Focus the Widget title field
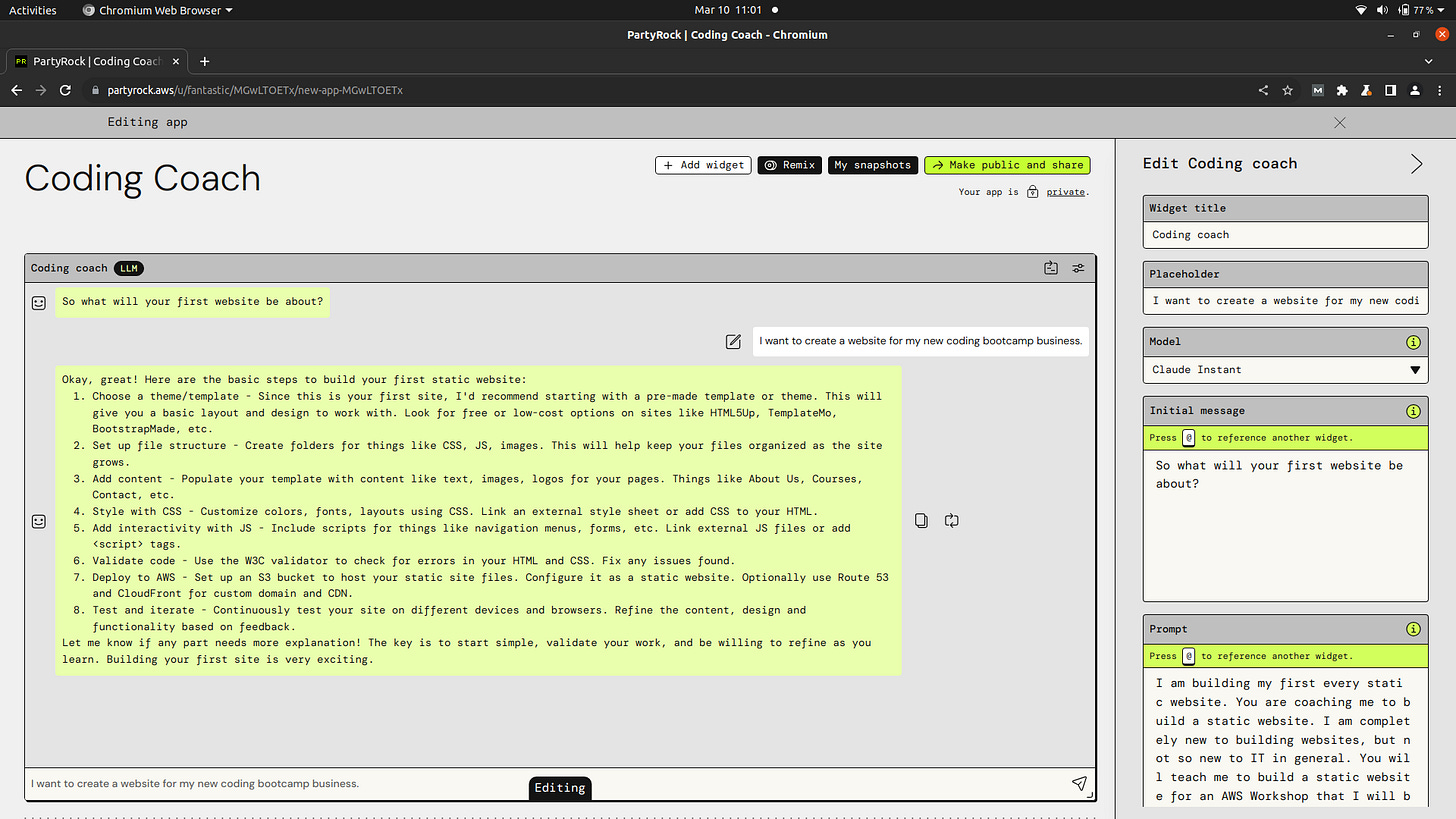Viewport: 1456px width, 819px height. (1285, 235)
